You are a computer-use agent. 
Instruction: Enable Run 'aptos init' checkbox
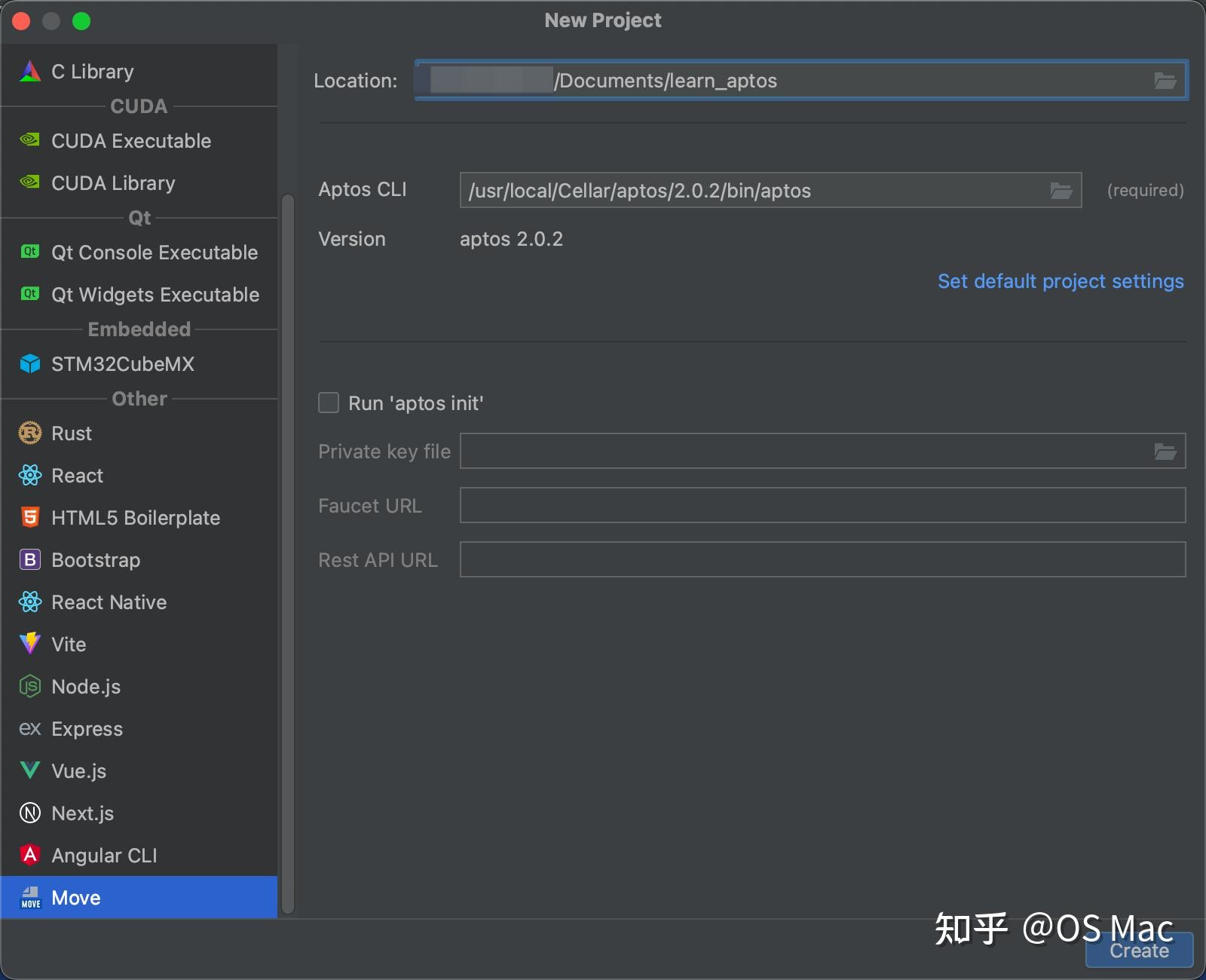pos(329,403)
